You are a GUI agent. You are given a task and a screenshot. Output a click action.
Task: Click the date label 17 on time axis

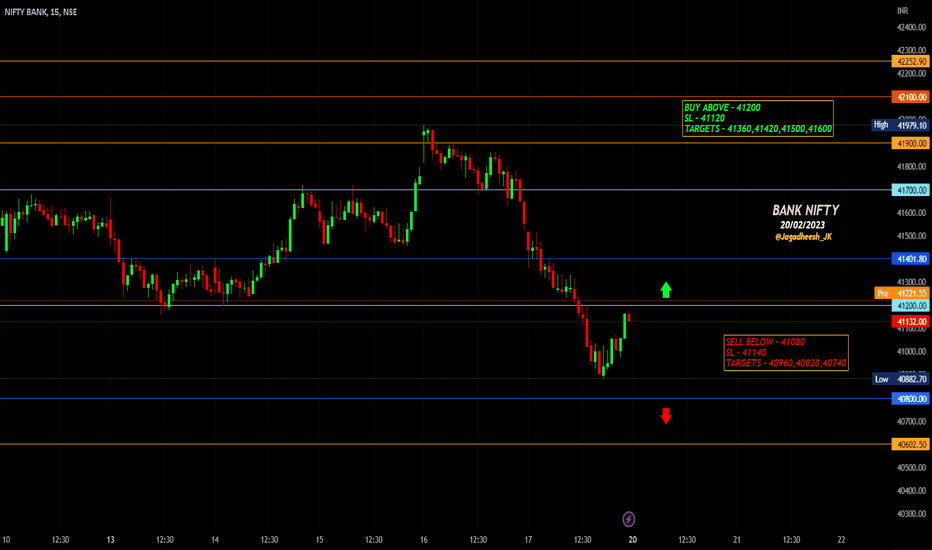point(528,540)
